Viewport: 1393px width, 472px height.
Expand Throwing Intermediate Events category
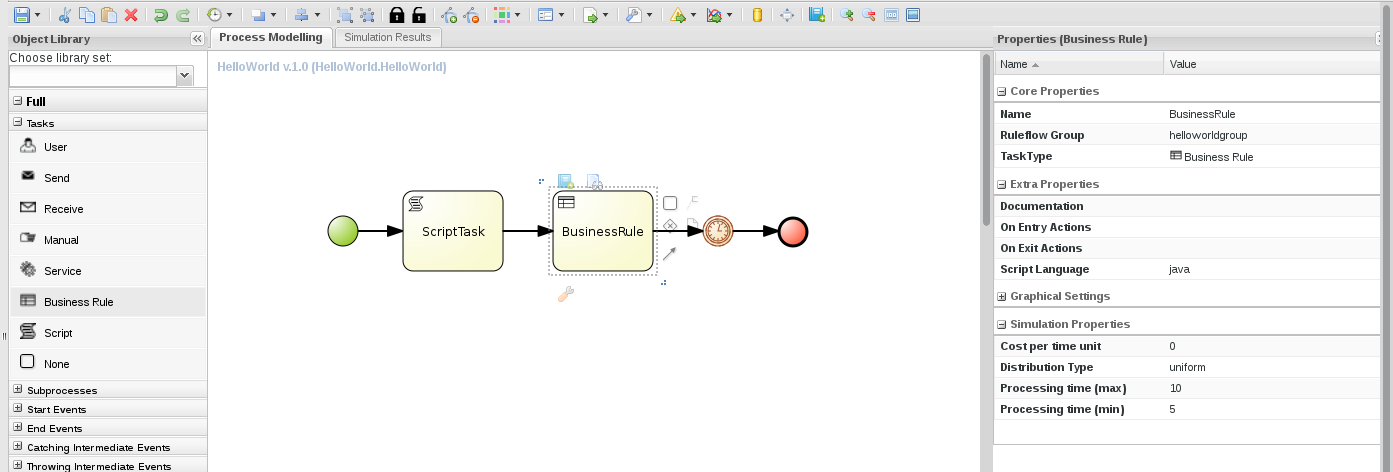17,466
